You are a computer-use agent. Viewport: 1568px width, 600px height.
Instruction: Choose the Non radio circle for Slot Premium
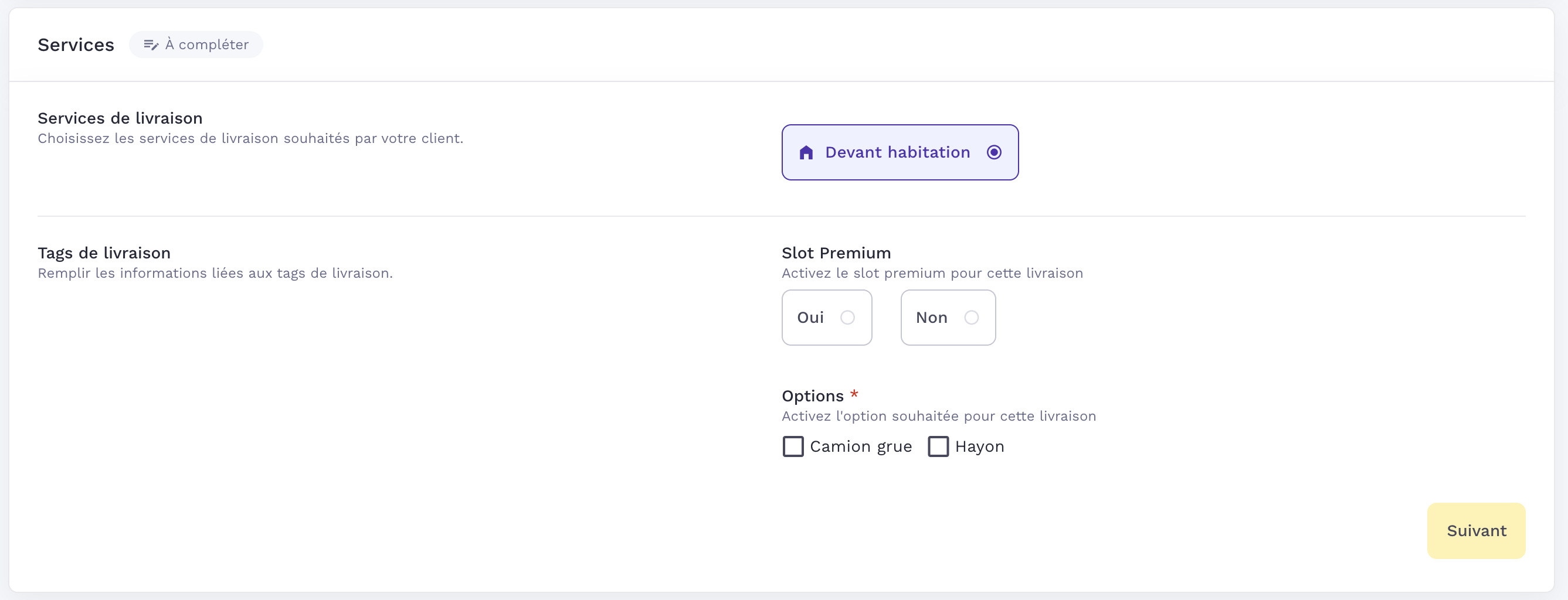(972, 317)
